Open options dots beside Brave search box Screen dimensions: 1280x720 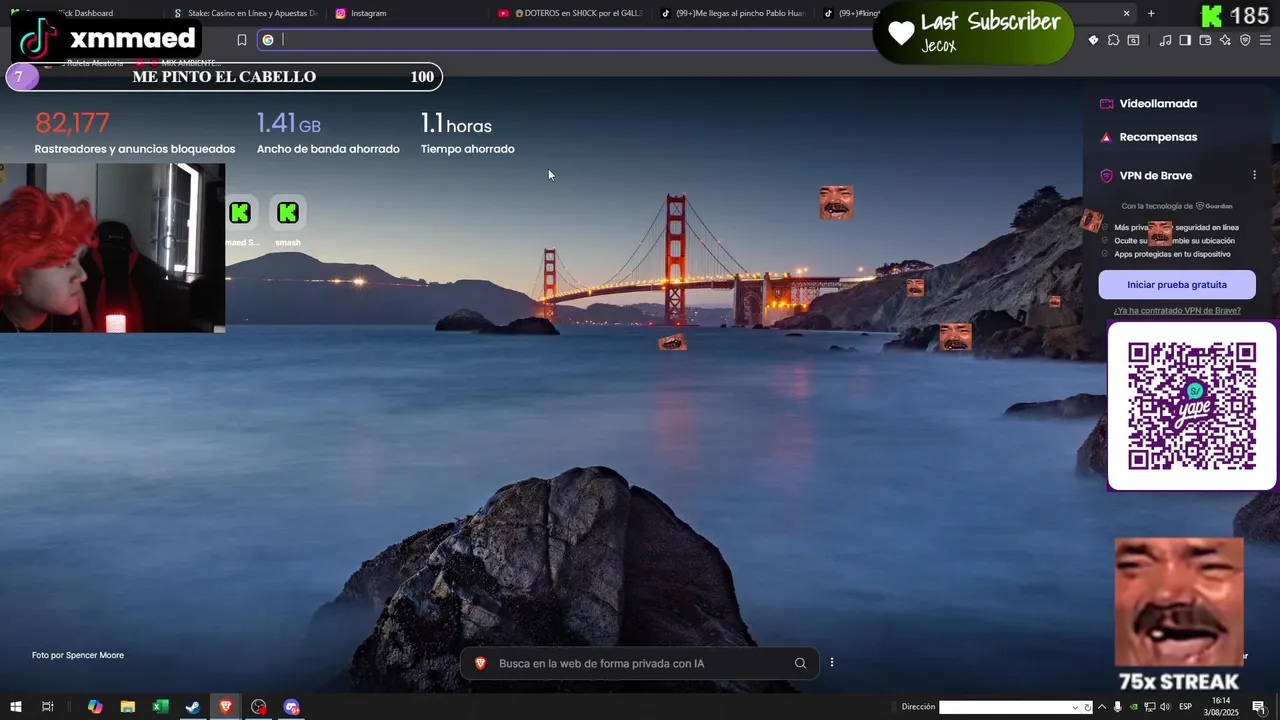click(x=831, y=663)
